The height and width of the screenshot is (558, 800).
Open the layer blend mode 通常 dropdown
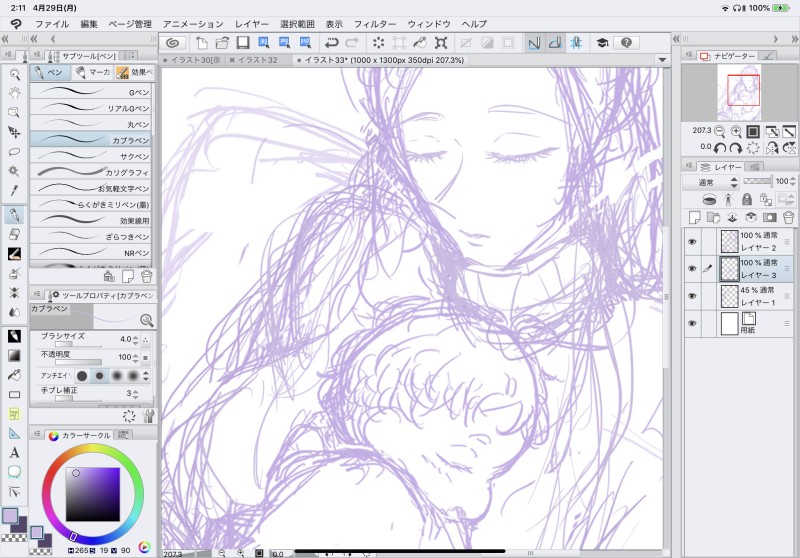[x=711, y=182]
